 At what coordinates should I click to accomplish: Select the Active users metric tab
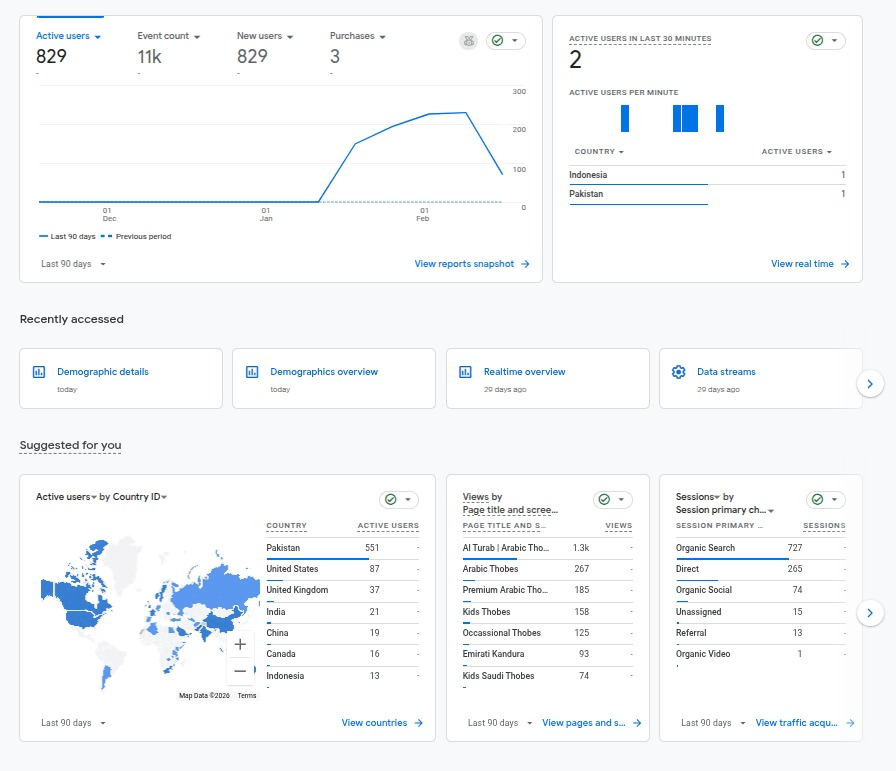tap(68, 36)
